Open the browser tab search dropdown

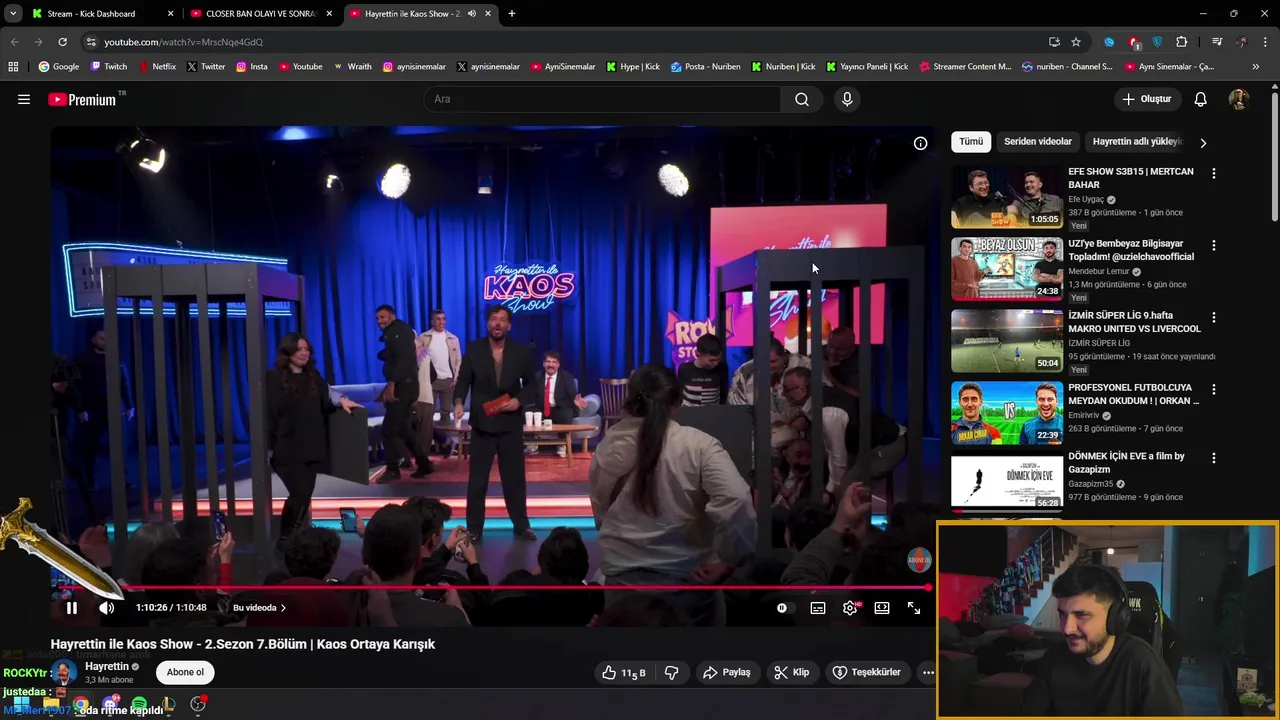coord(13,14)
